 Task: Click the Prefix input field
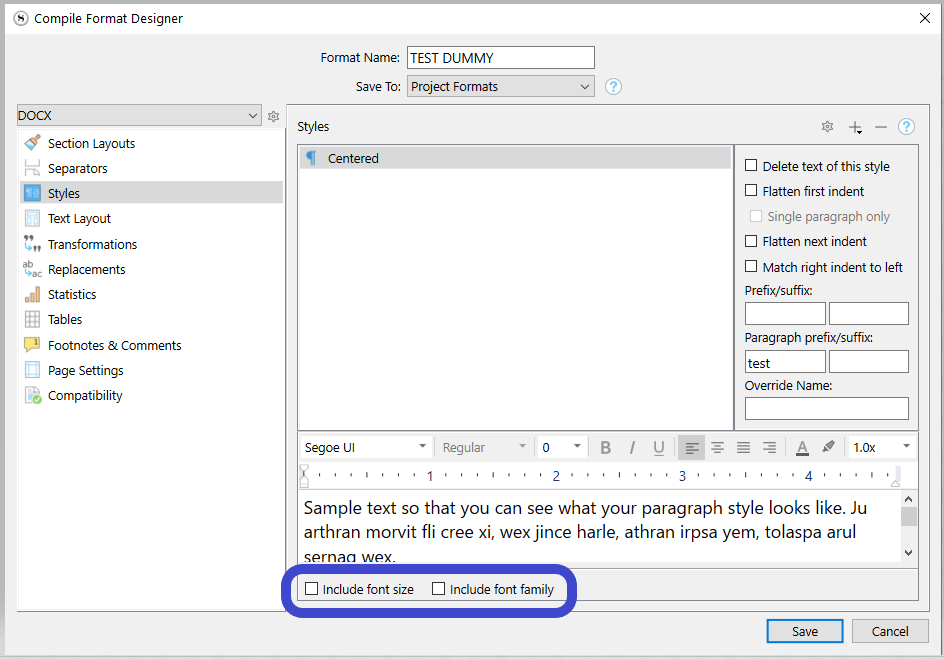(785, 313)
